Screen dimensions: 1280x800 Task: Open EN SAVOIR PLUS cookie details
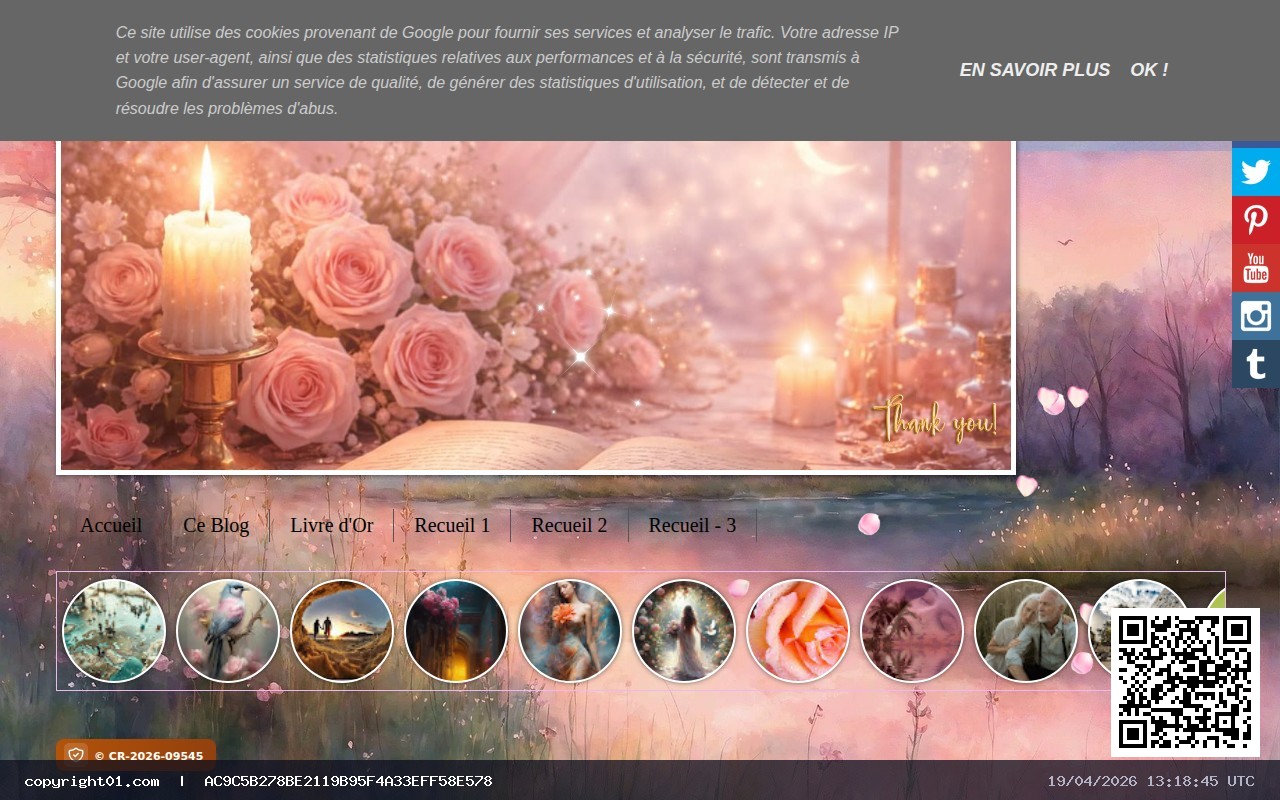[1035, 70]
